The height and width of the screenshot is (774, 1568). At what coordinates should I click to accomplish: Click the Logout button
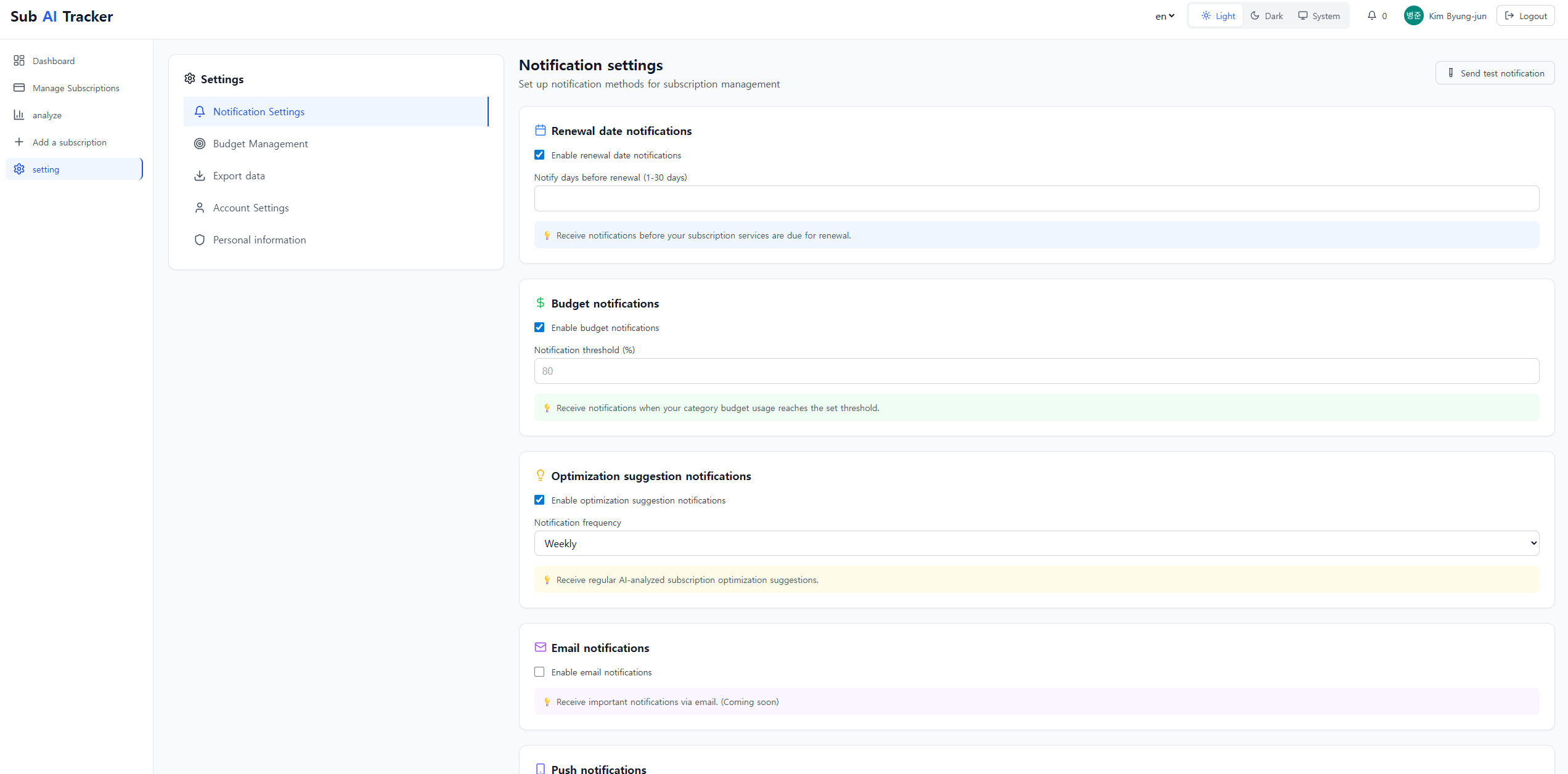pos(1525,16)
